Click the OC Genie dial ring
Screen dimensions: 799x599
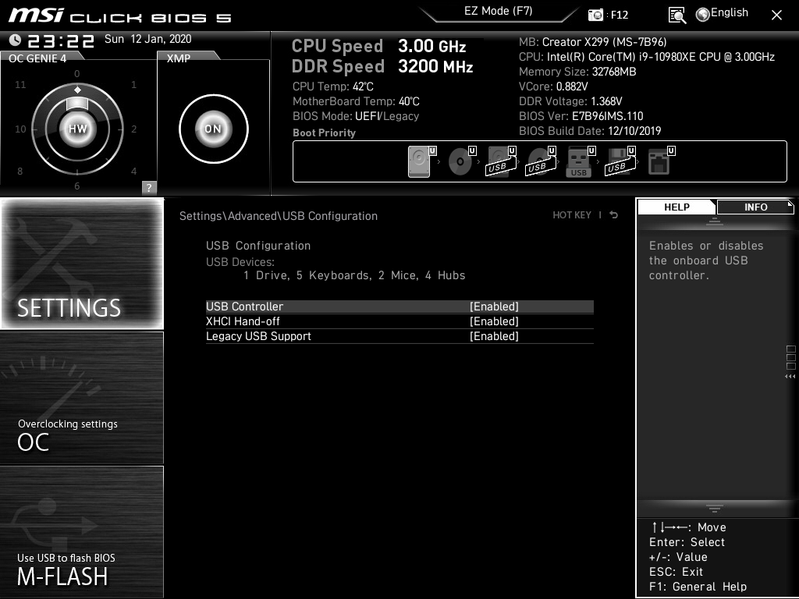tap(77, 129)
